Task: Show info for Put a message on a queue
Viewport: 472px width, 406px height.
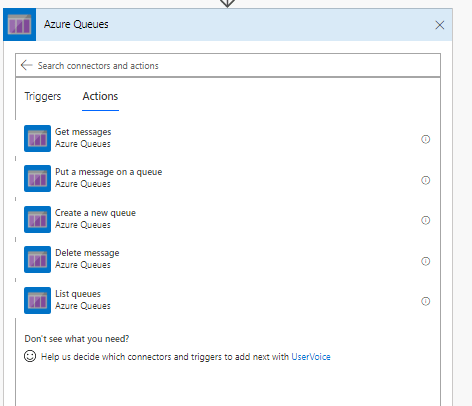Action: click(426, 180)
